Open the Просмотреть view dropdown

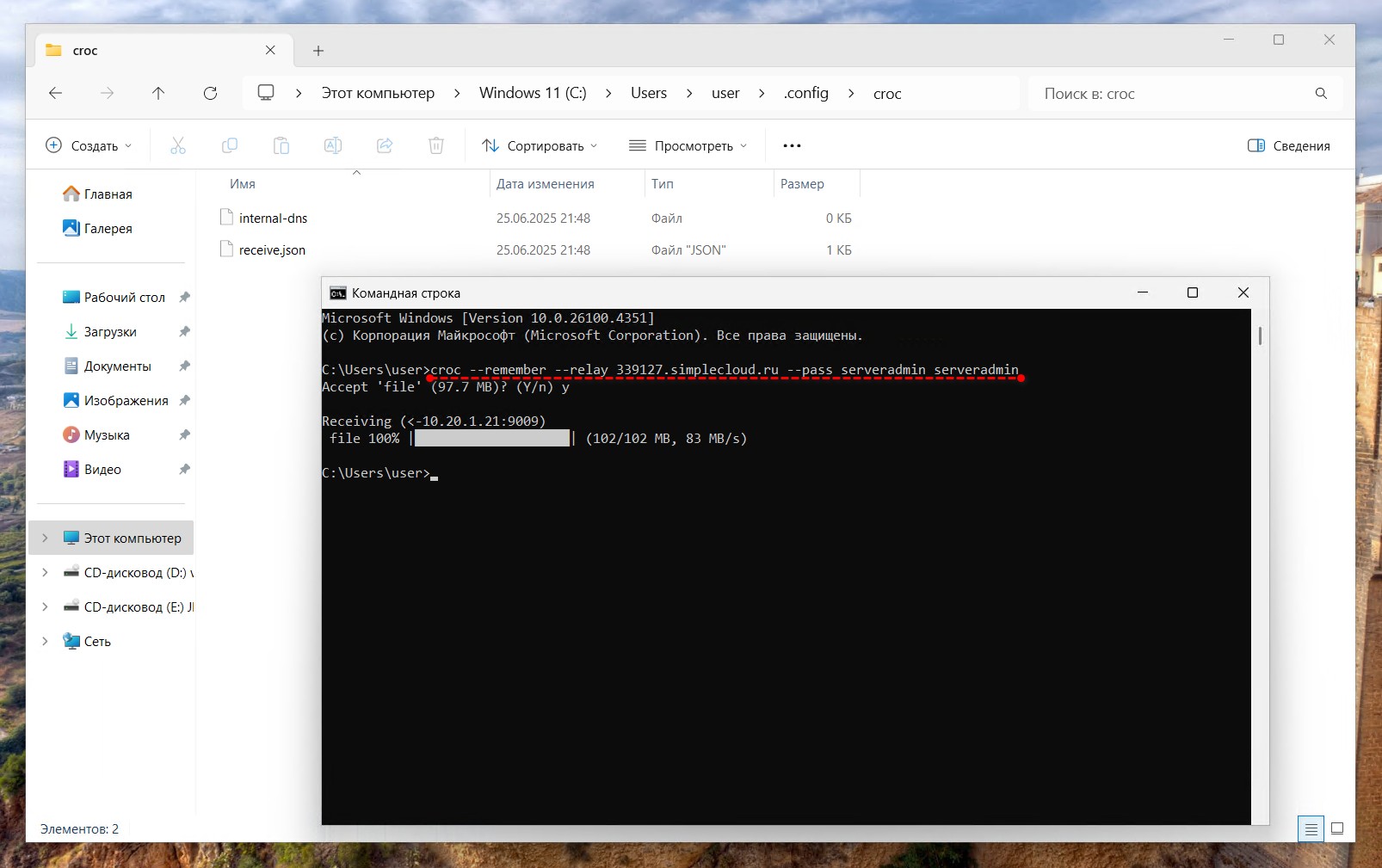point(688,145)
